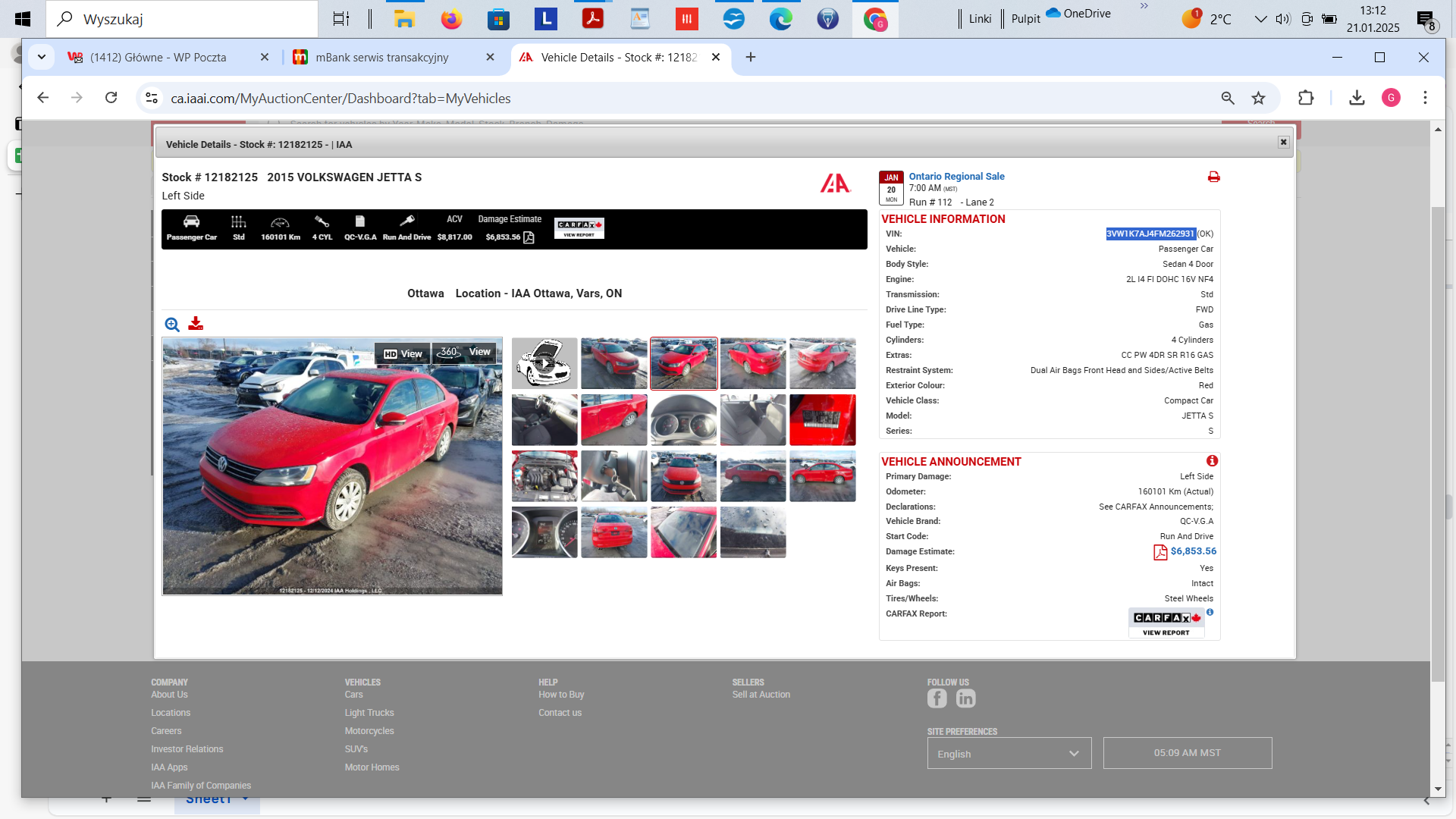Screen dimensions: 1456x819
Task: Close the Vehicle Details dialog
Action: click(x=1283, y=143)
